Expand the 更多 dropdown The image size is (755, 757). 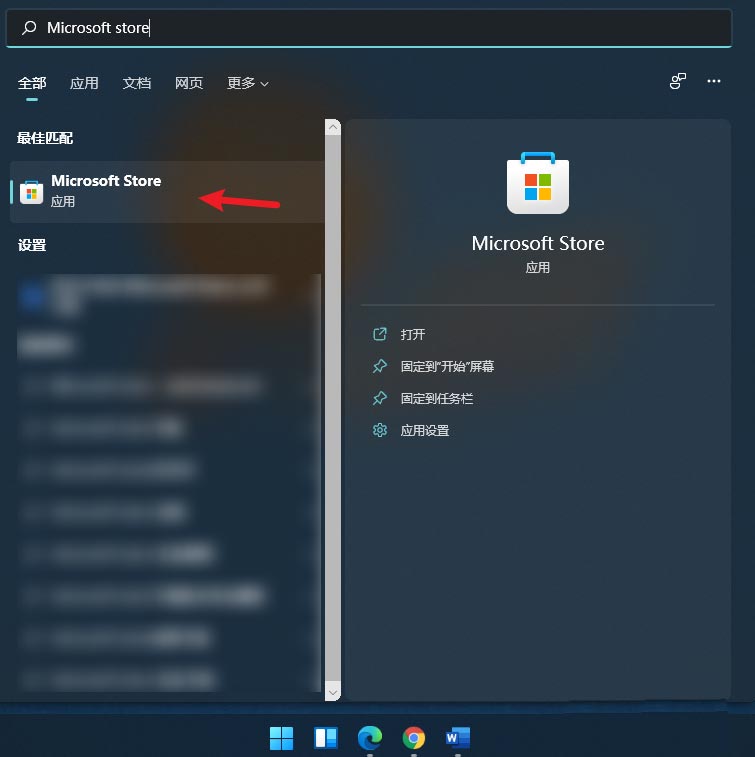click(x=248, y=83)
